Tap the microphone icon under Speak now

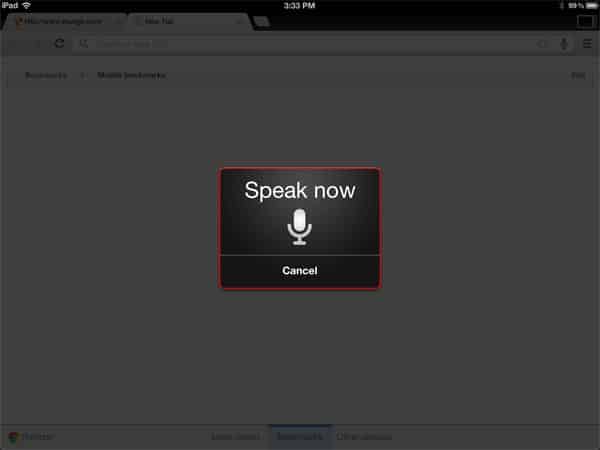pyautogui.click(x=300, y=227)
